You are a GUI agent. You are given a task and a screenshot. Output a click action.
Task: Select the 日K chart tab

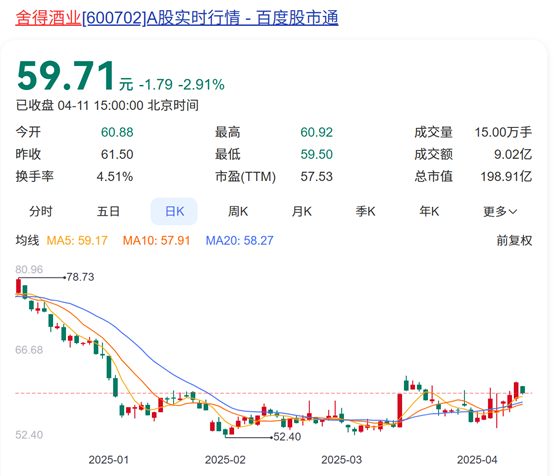174,211
